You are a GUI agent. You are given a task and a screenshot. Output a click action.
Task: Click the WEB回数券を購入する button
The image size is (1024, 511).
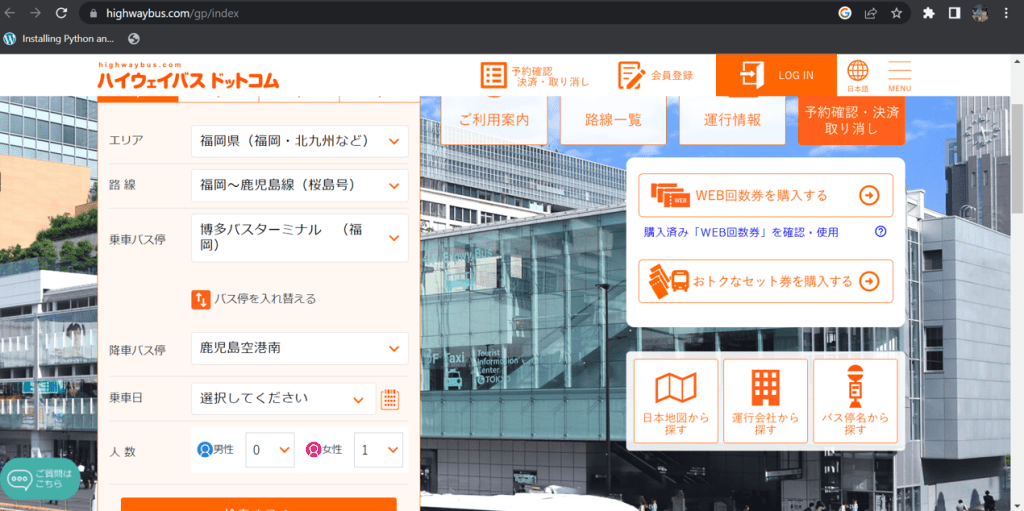coord(765,195)
